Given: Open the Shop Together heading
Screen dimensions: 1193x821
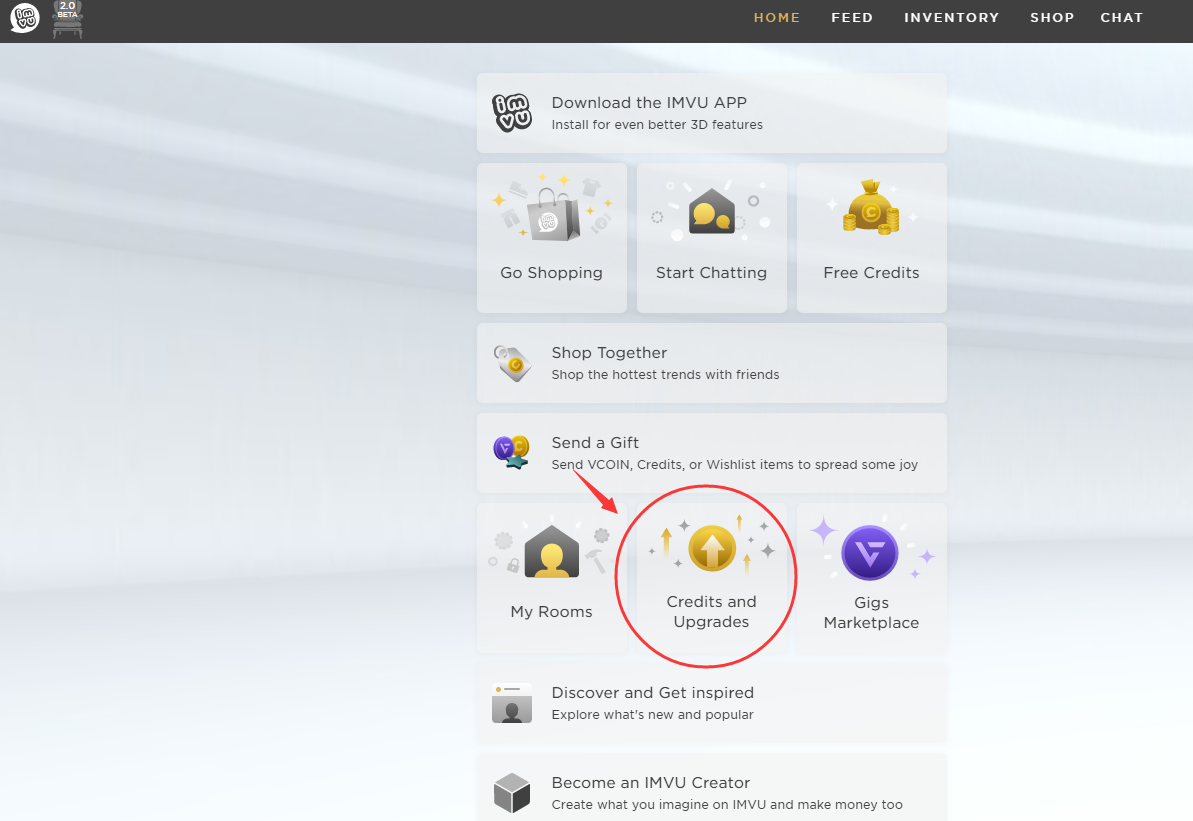Looking at the screenshot, I should 609,353.
